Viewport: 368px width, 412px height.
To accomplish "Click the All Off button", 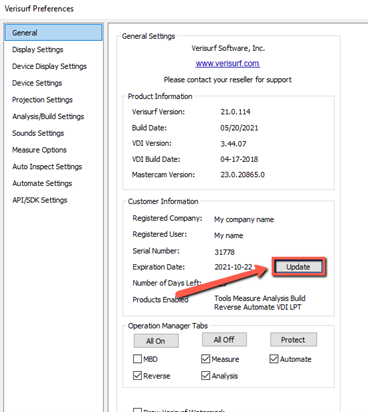I will [224, 339].
